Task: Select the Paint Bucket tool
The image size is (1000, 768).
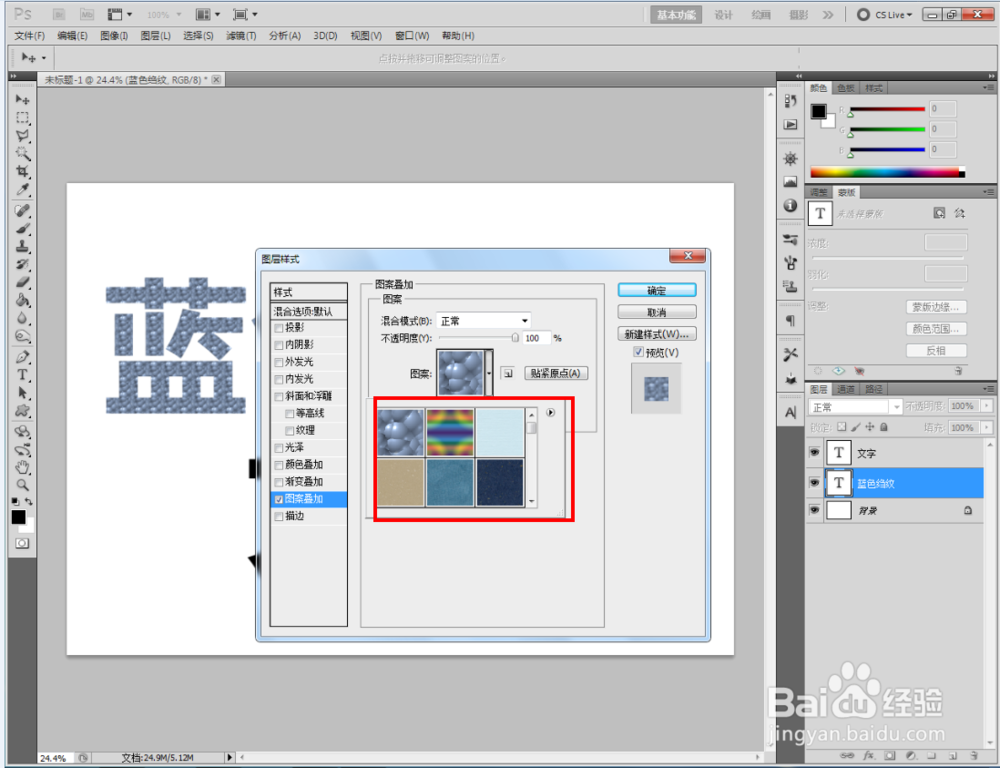Action: pos(22,300)
